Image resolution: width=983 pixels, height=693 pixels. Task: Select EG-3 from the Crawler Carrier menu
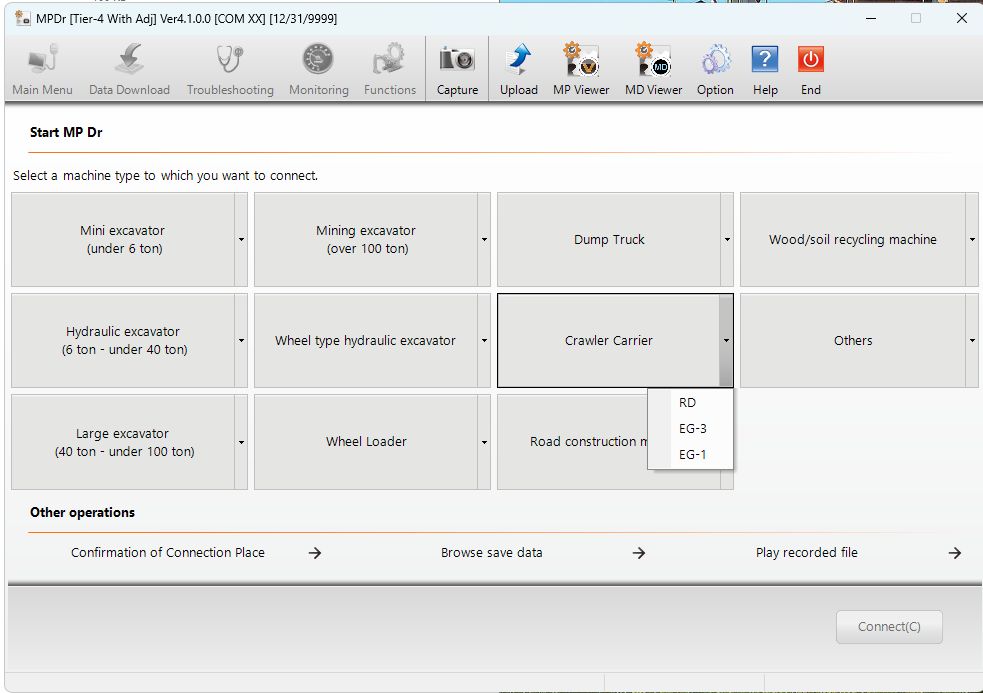click(x=690, y=428)
